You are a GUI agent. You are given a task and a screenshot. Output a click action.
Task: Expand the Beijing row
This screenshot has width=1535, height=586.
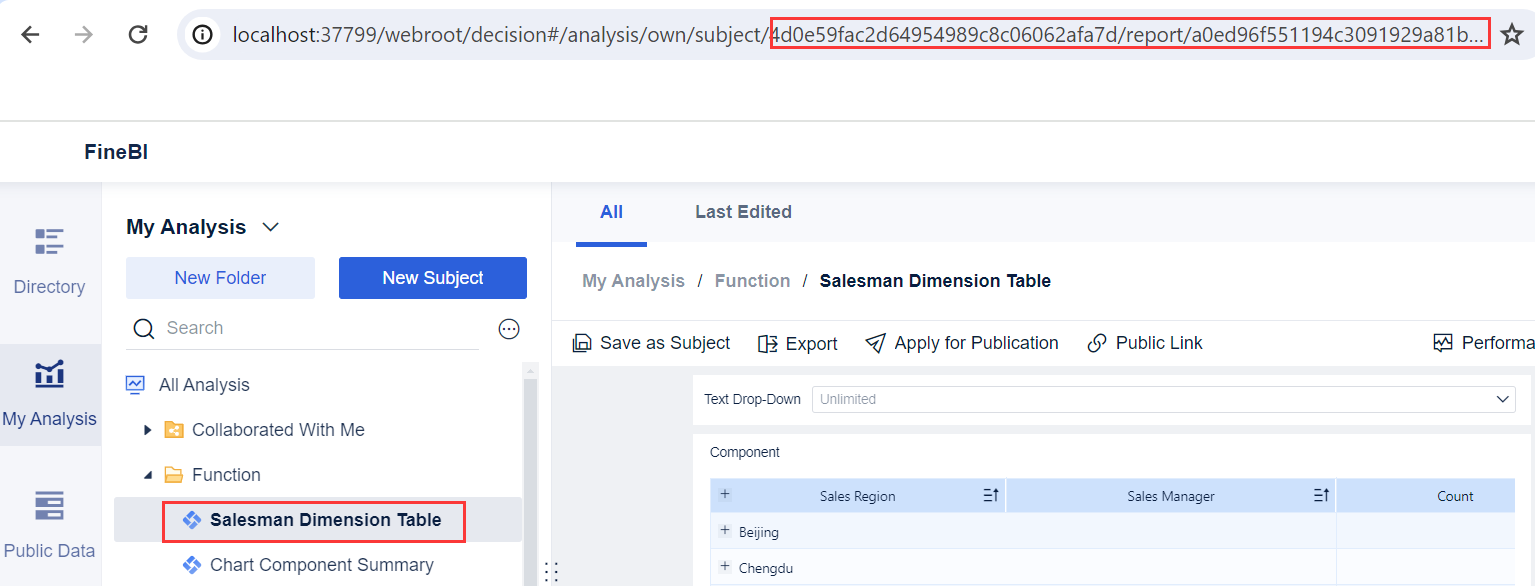click(725, 531)
